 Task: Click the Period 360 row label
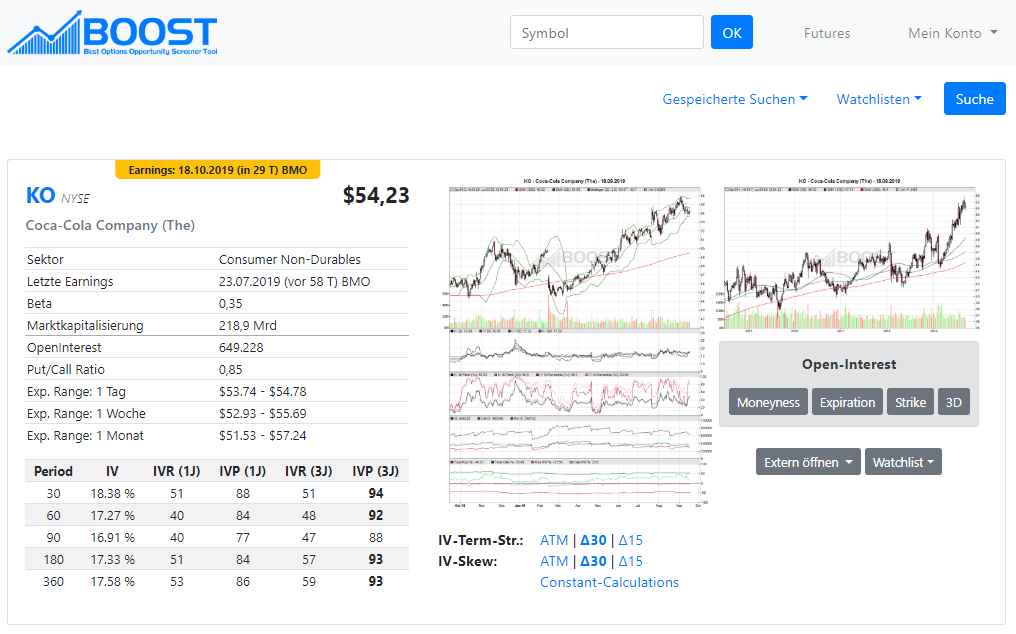pyautogui.click(x=53, y=581)
